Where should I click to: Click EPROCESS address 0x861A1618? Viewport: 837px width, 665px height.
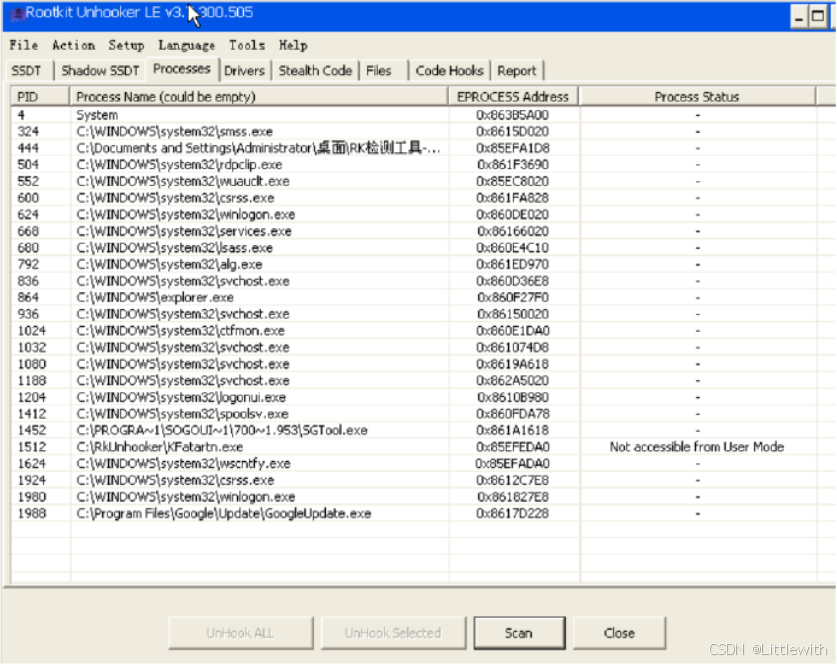point(512,430)
